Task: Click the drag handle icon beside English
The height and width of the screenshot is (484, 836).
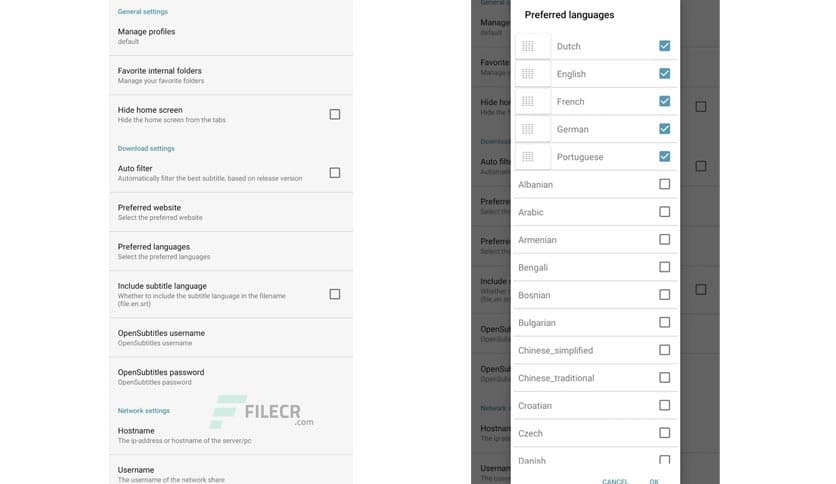Action: [528, 74]
